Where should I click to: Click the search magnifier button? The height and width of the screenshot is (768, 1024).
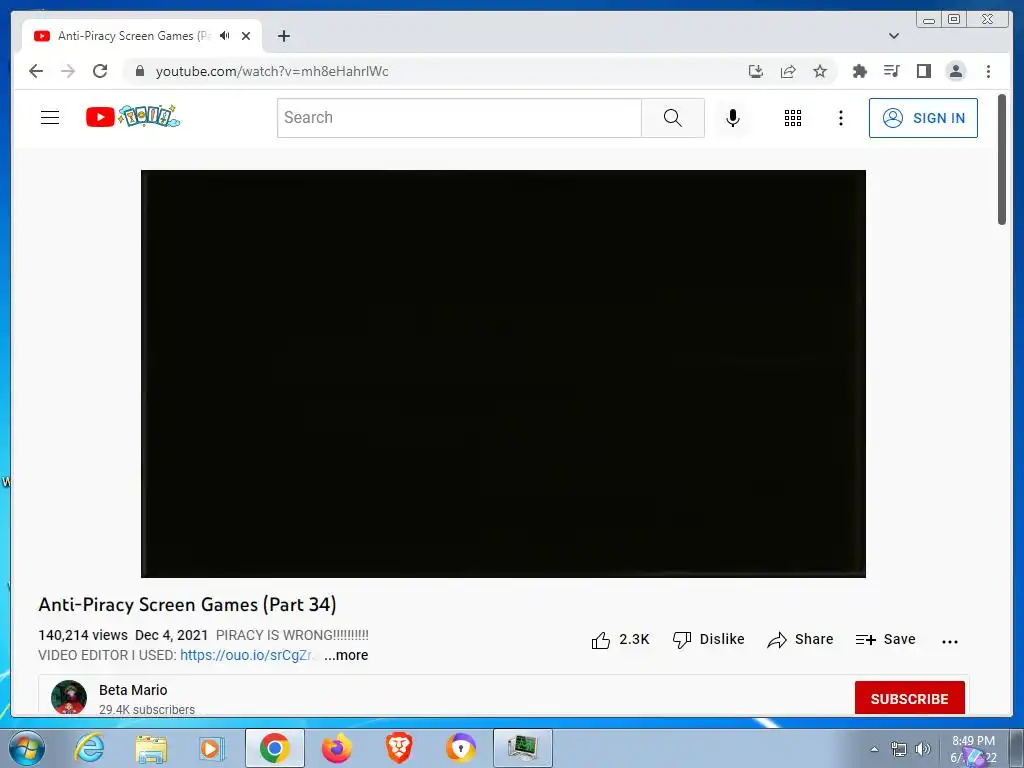673,118
